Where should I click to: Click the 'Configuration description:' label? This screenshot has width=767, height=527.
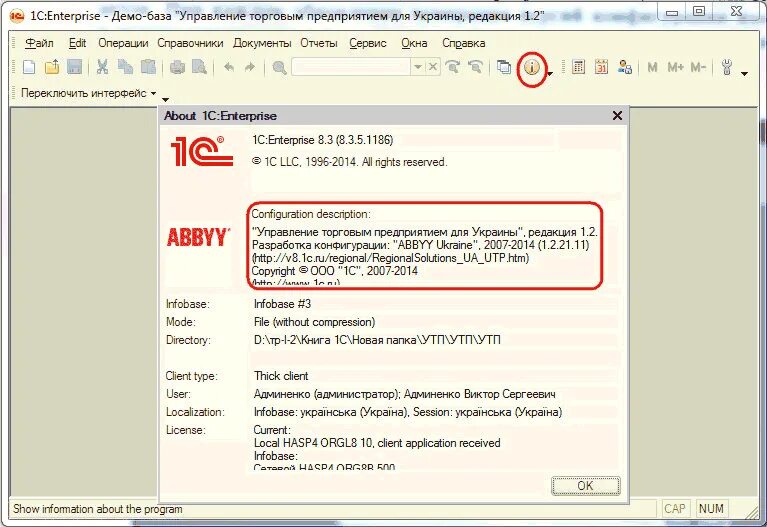click(x=311, y=214)
